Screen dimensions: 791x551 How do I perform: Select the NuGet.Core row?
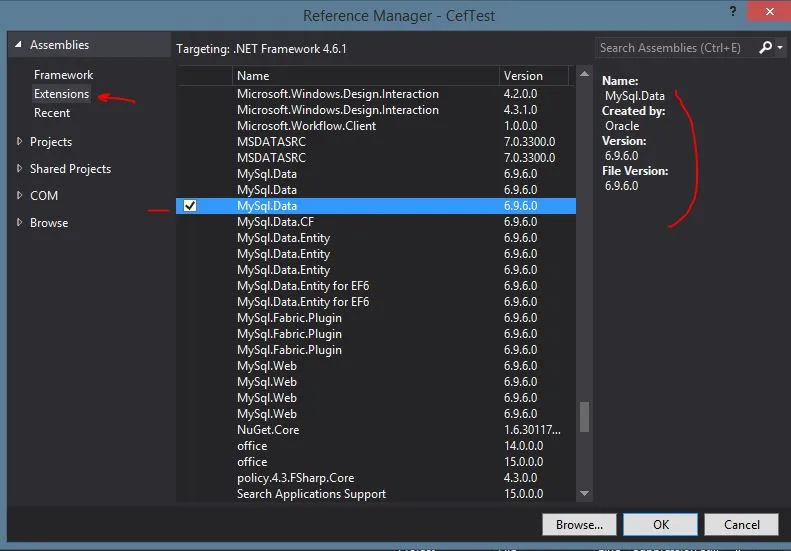coord(376,430)
